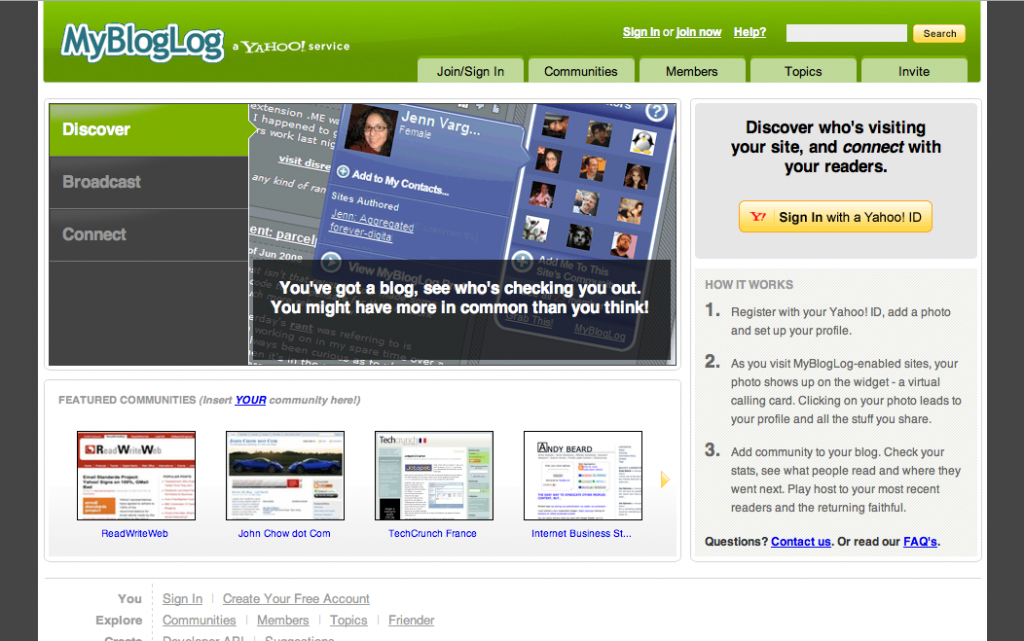Go to the Members navigation tab
The width and height of the screenshot is (1024, 641).
(x=692, y=71)
